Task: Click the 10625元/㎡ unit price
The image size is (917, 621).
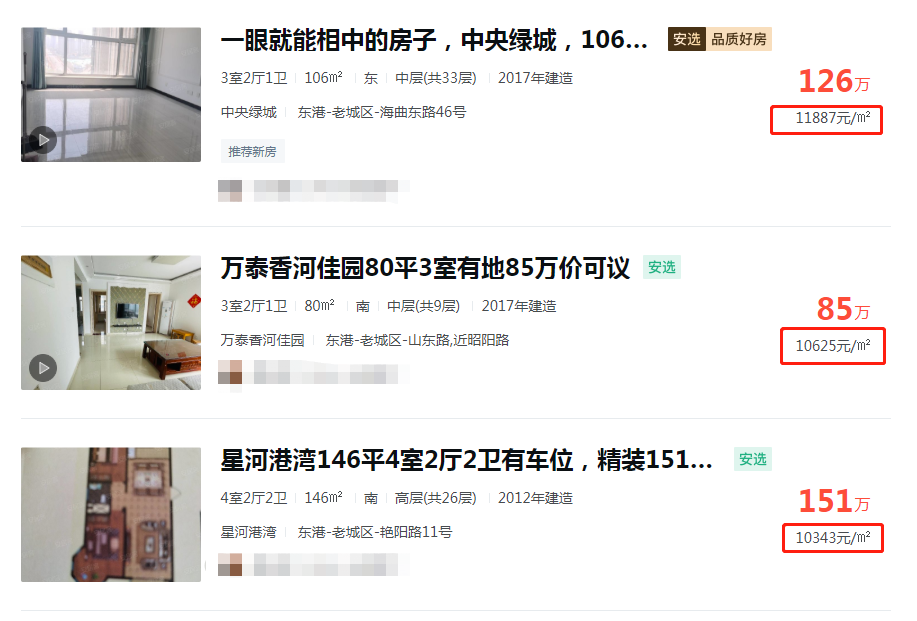Action: [832, 346]
